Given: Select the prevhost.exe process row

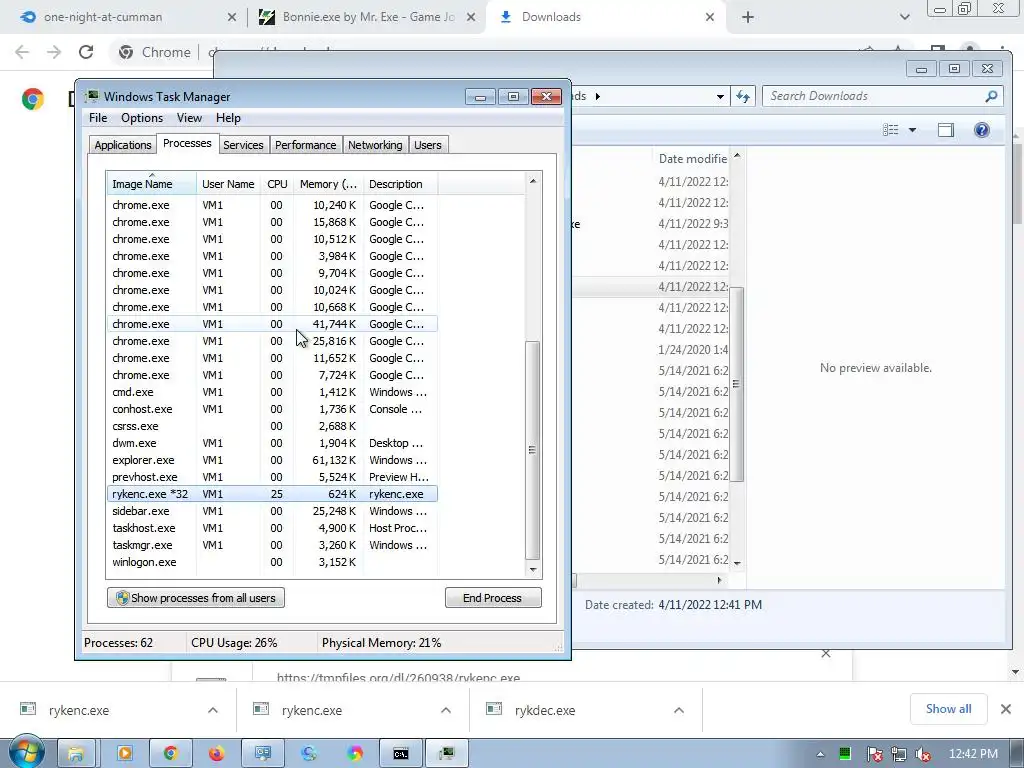Looking at the screenshot, I should click(x=272, y=477).
